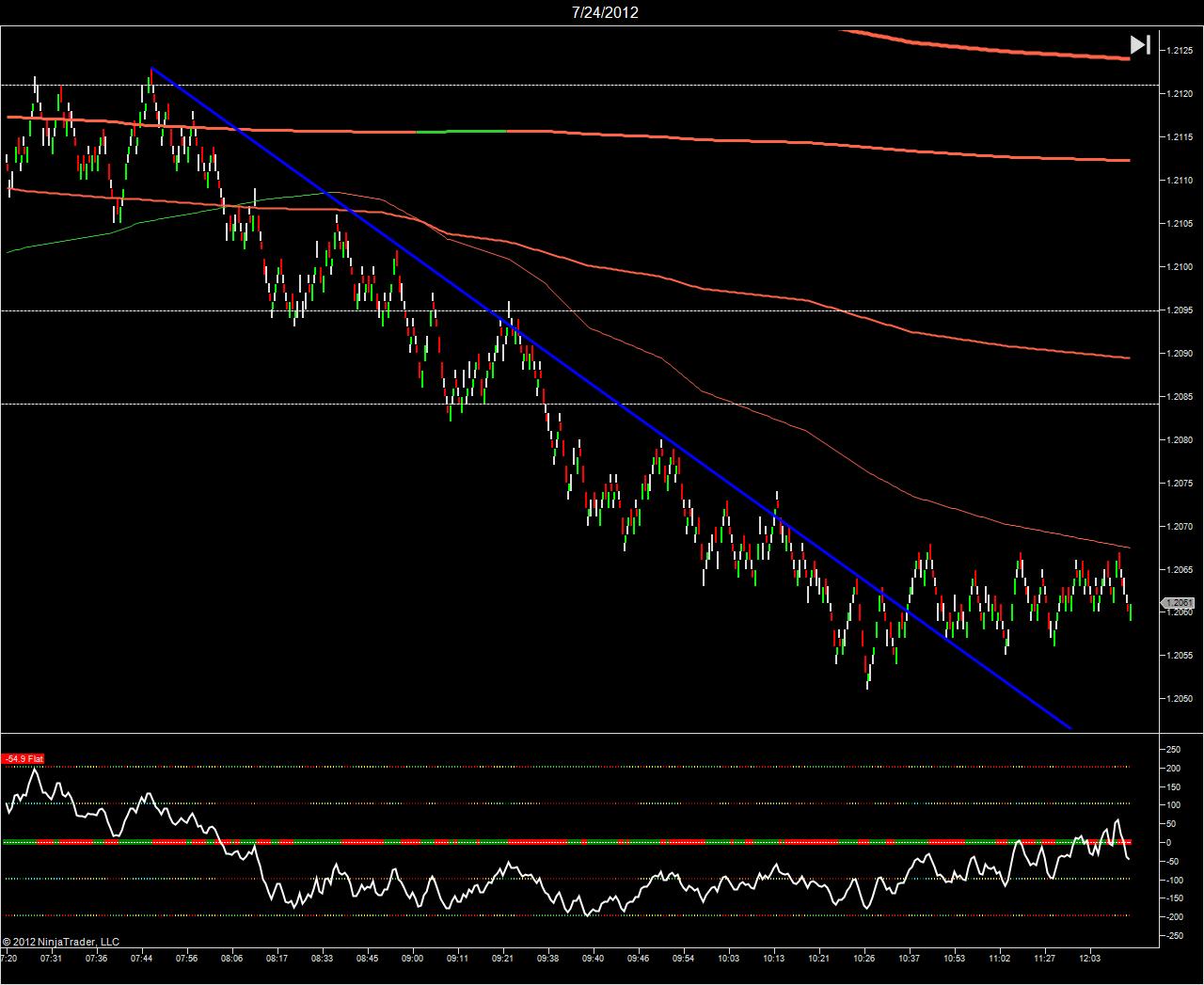Click the 7/24/2012 date title
Image resolution: width=1204 pixels, height=985 pixels.
(605, 12)
